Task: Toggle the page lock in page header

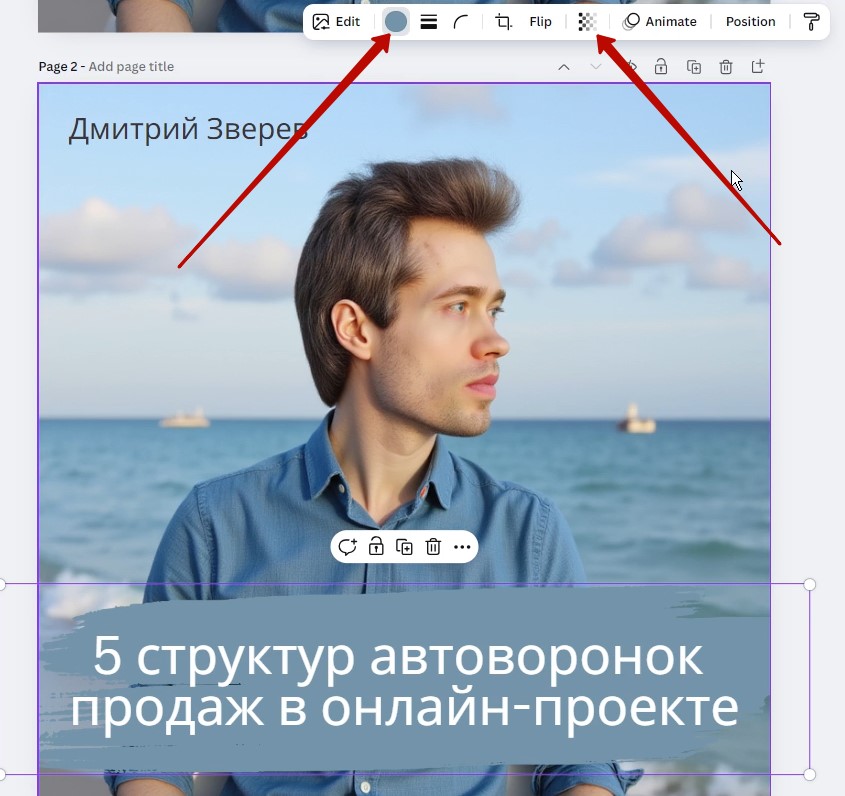Action: tap(661, 67)
